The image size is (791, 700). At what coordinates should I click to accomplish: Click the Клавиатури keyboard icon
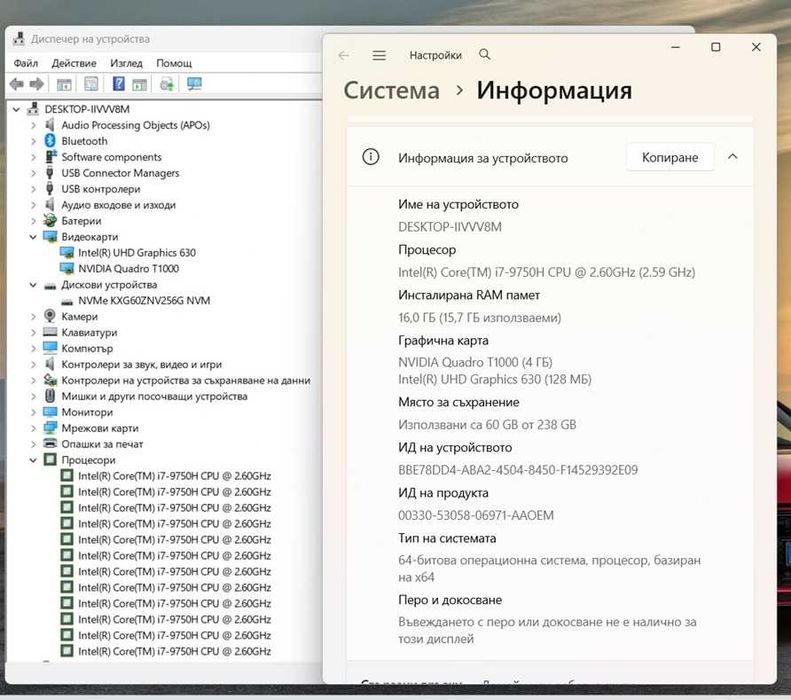(x=50, y=331)
